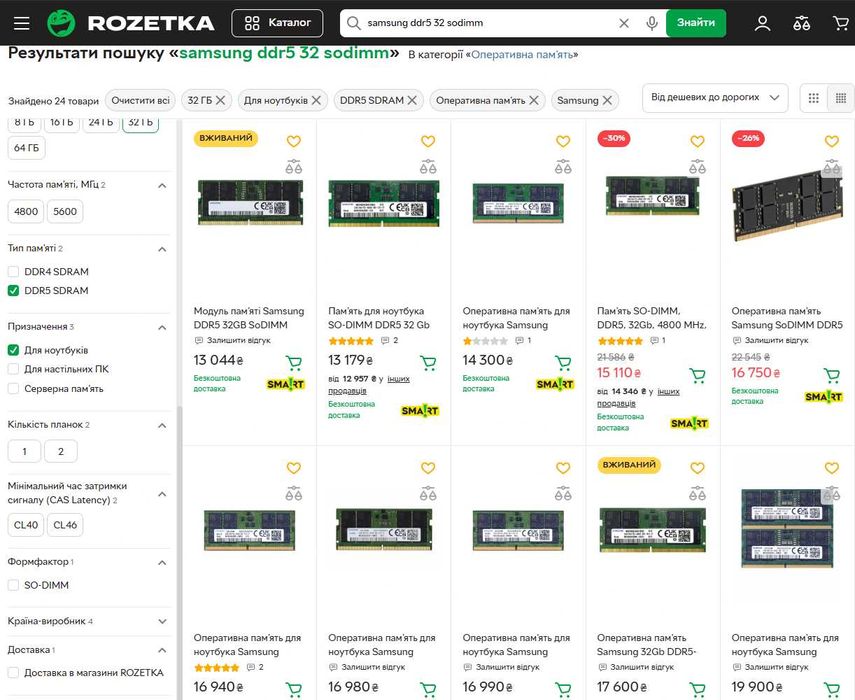Add 13 044 ₴ product to cart
This screenshot has height=700, width=855.
[294, 363]
